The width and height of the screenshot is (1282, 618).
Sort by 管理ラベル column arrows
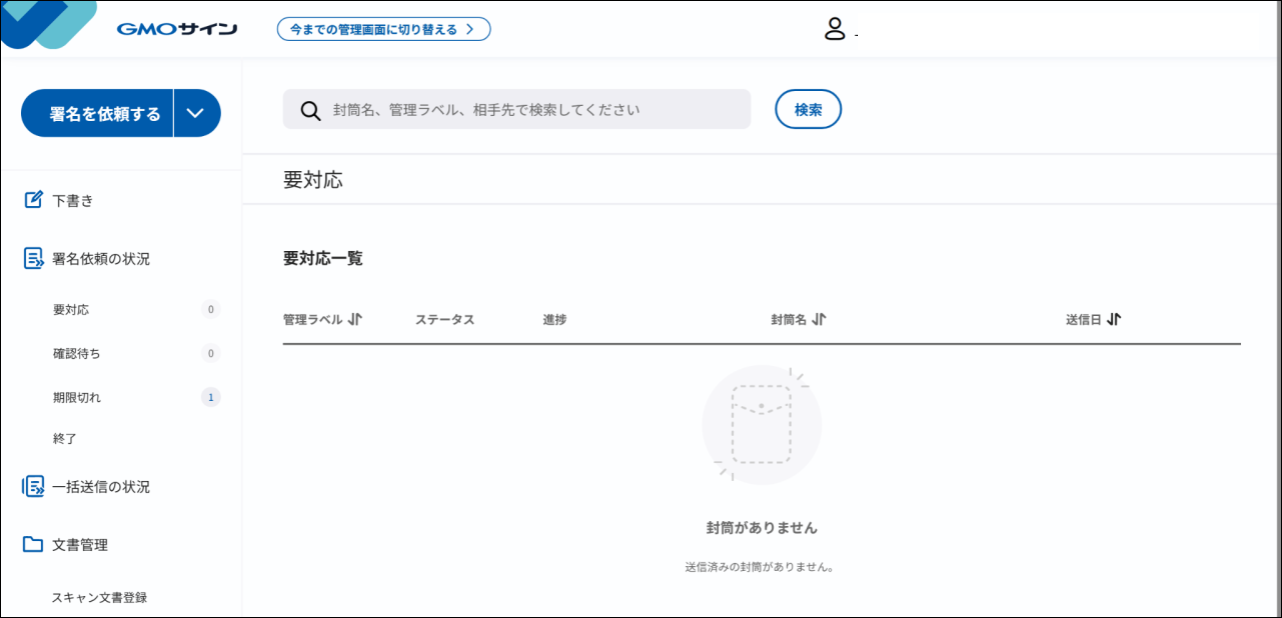(x=355, y=320)
